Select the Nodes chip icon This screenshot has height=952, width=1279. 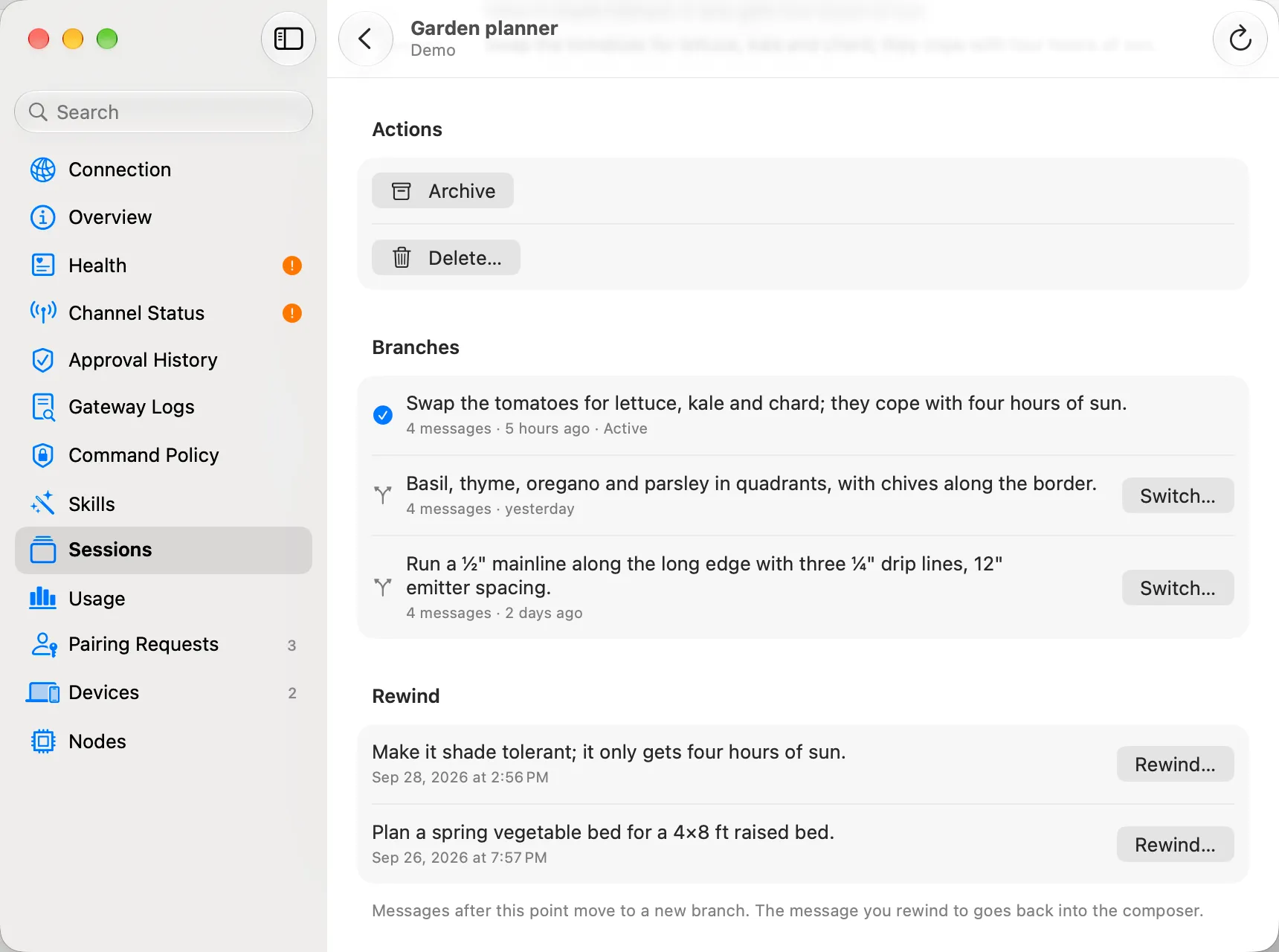[x=43, y=741]
